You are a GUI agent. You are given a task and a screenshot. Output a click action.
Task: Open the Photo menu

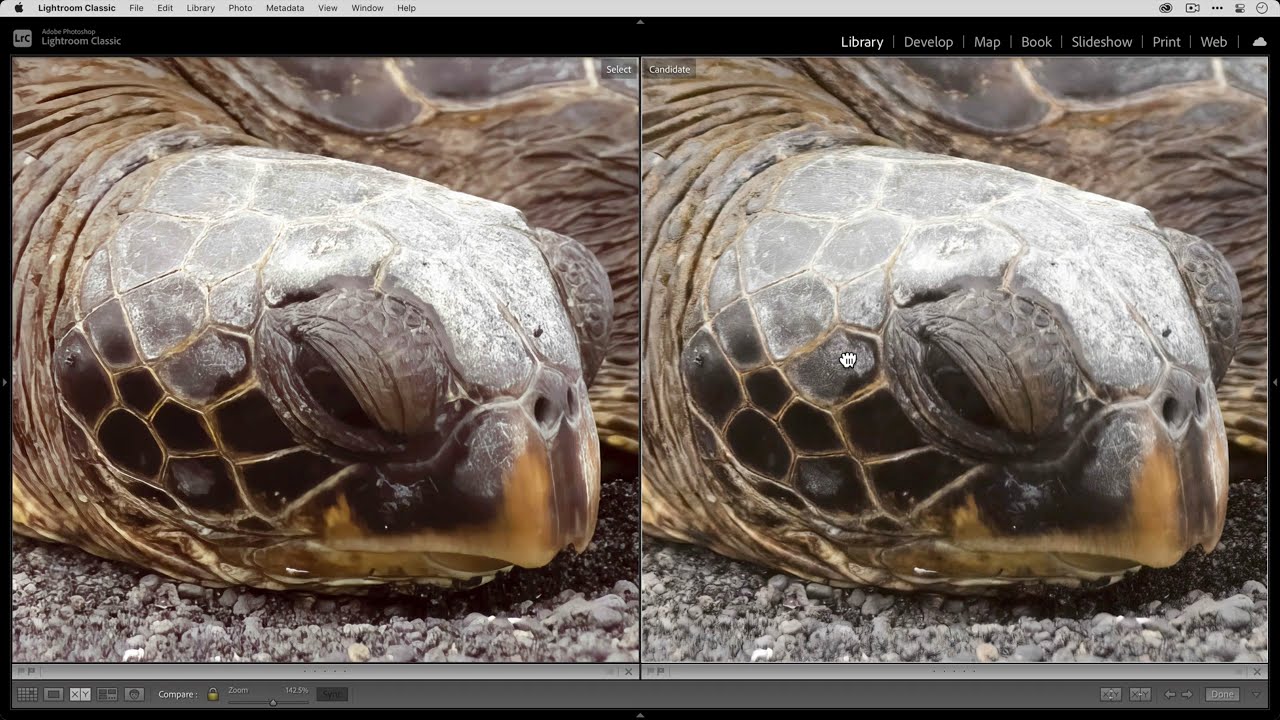pos(240,8)
